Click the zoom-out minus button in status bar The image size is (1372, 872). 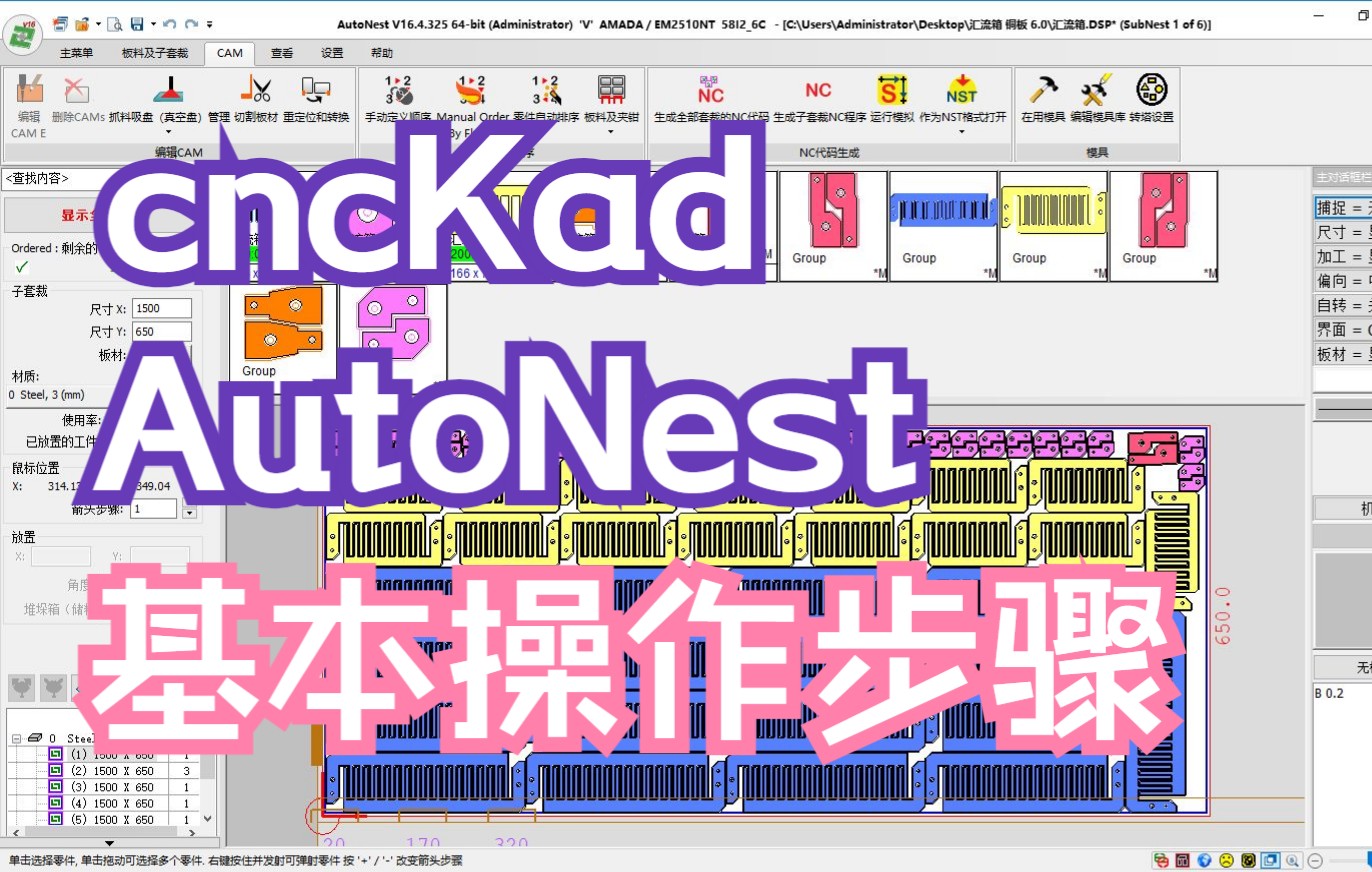click(1316, 860)
